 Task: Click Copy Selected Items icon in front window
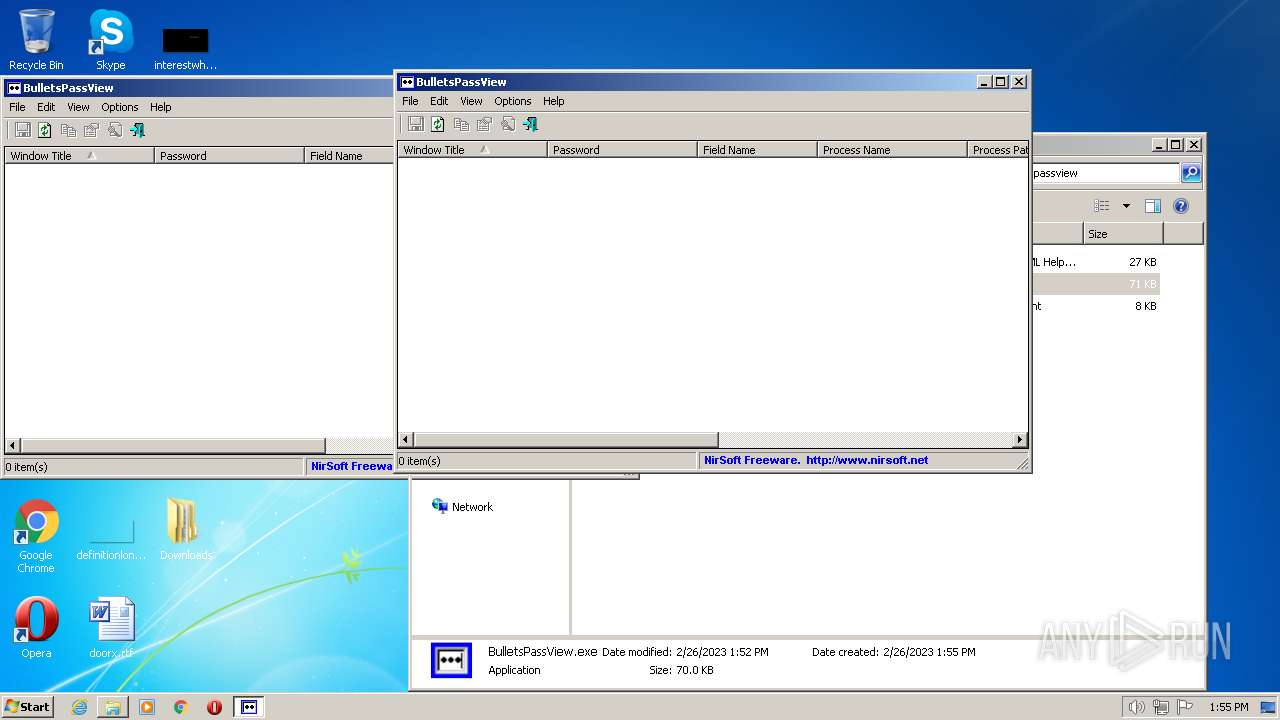pos(461,124)
